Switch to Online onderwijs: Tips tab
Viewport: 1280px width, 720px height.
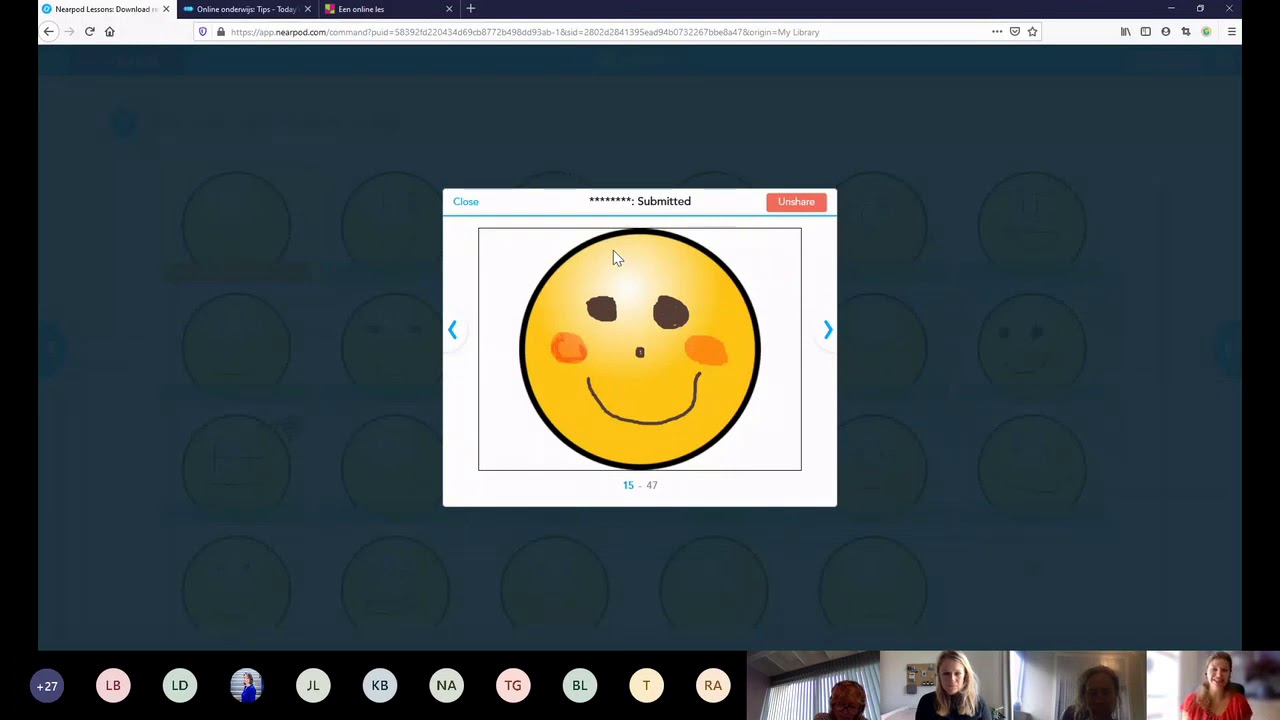point(246,9)
